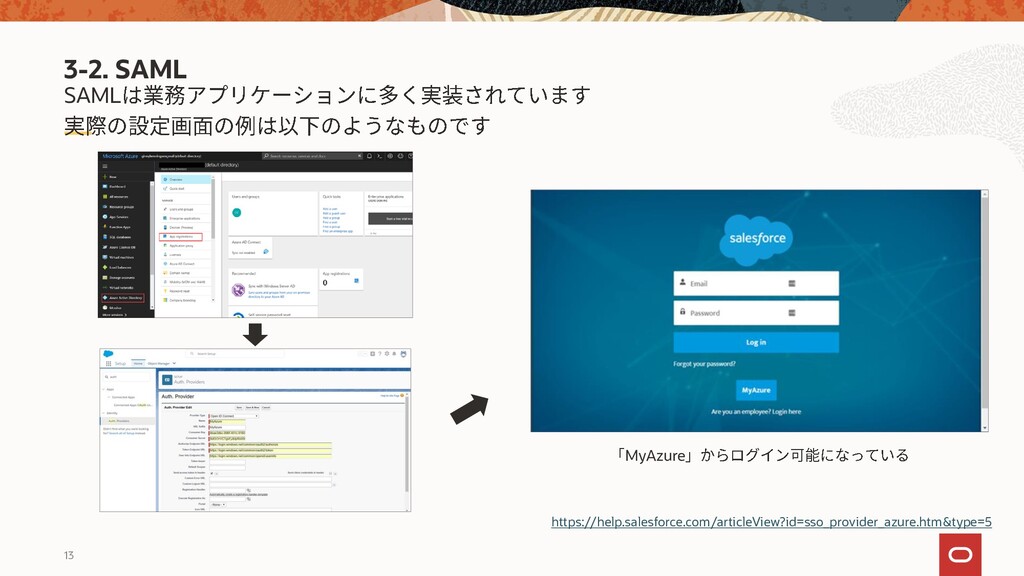The image size is (1024, 576).
Task: Click Save in Auth. Provider Edit
Action: (239, 408)
